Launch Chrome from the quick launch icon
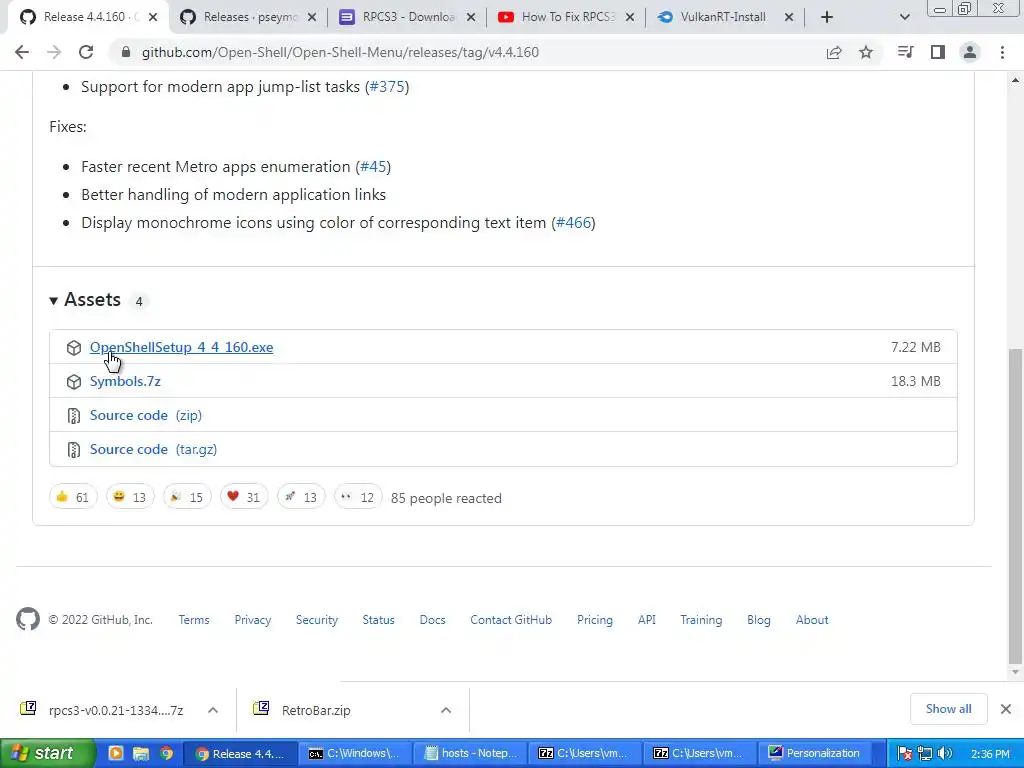Image resolution: width=1024 pixels, height=768 pixels. pos(167,753)
